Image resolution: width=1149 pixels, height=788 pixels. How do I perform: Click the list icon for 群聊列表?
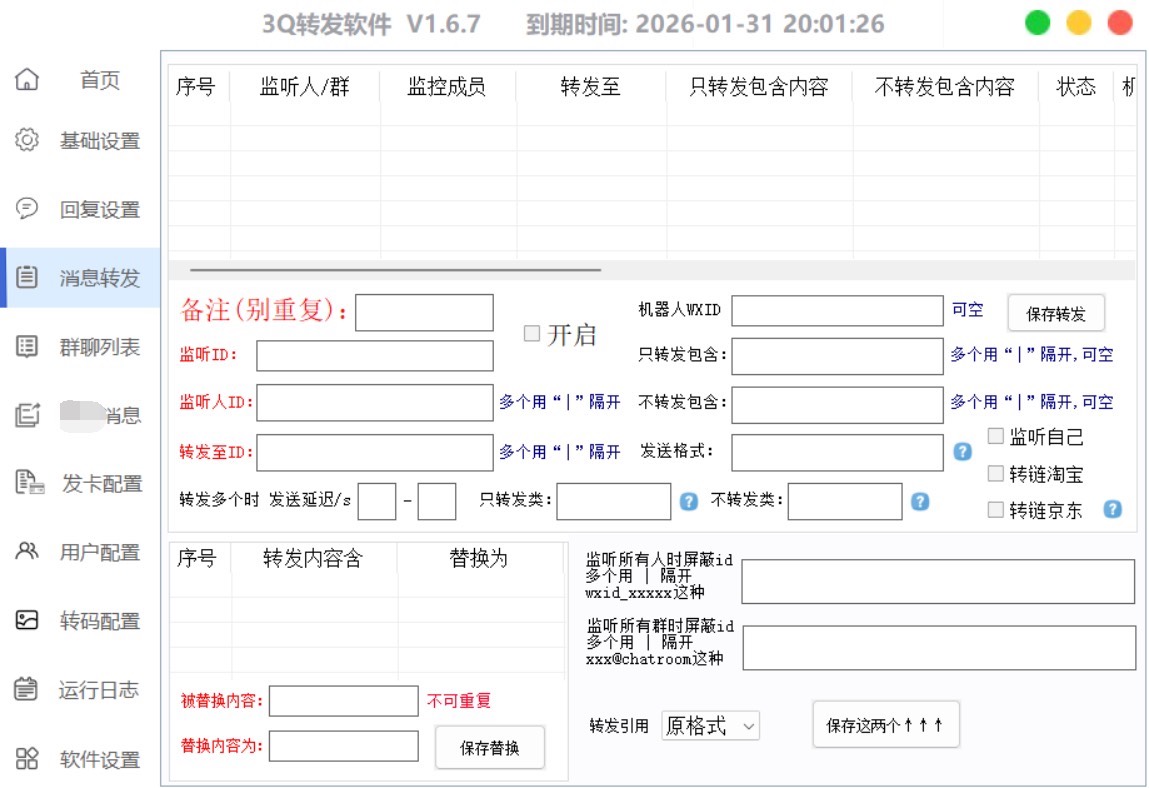click(27, 346)
